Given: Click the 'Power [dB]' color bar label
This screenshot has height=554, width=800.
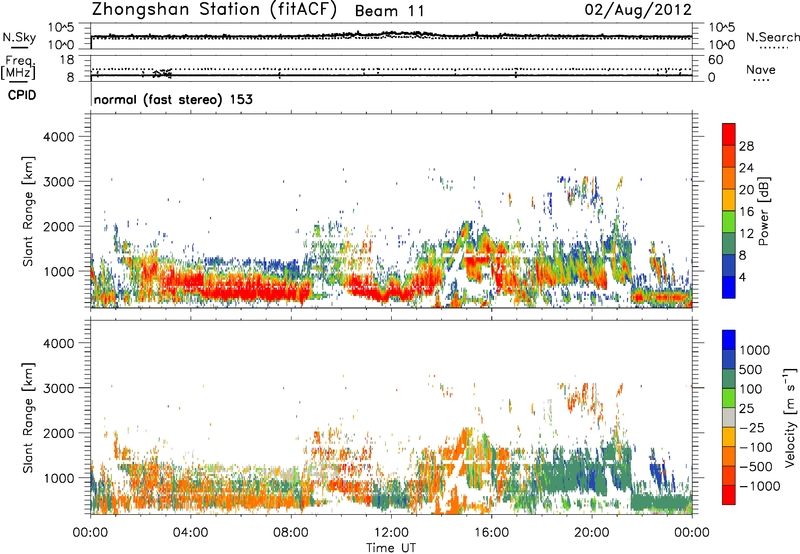Looking at the screenshot, I should (x=764, y=211).
